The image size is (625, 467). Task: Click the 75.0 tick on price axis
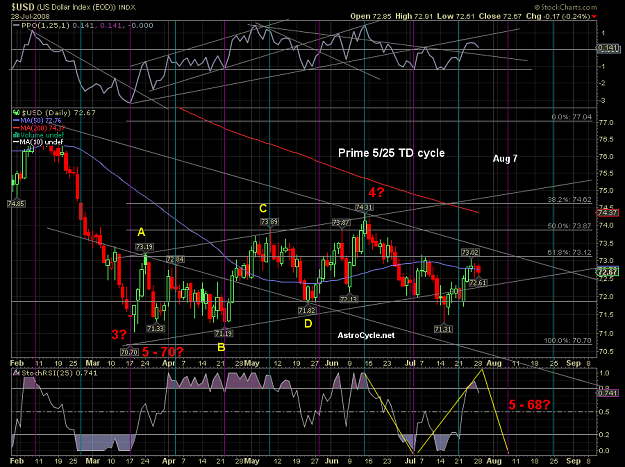tap(606, 191)
